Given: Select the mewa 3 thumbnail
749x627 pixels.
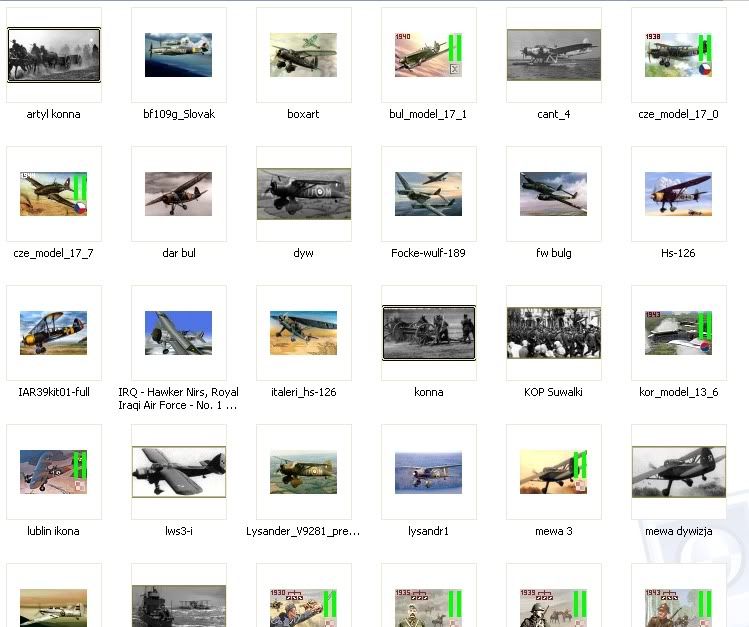Looking at the screenshot, I should (x=554, y=472).
